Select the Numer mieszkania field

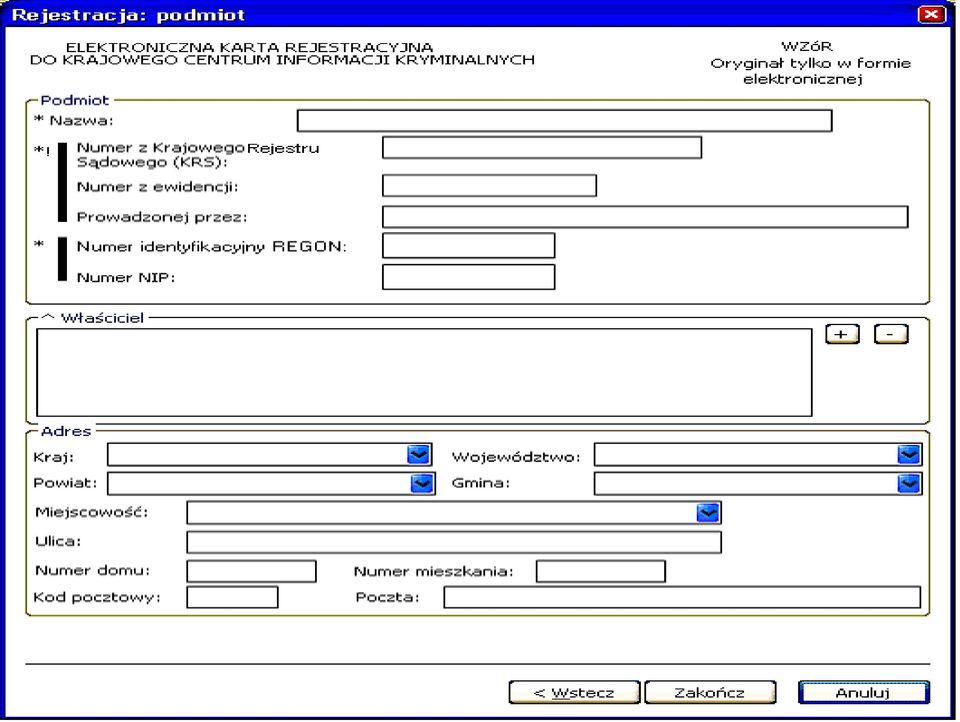click(601, 571)
